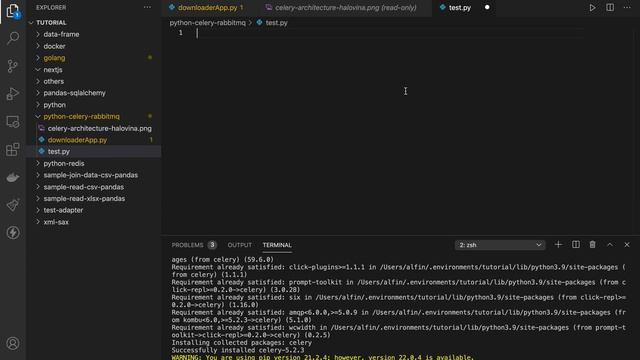Expand the python folder
640x360 pixels.
(54, 105)
